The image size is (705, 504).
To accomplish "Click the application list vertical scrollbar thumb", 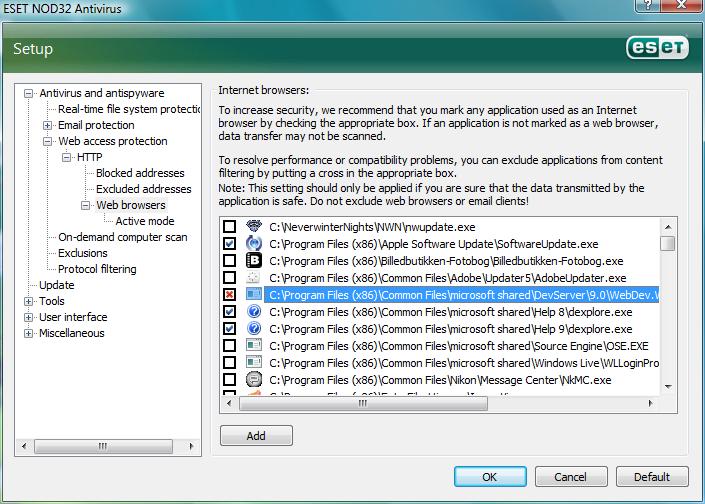I will [x=668, y=243].
